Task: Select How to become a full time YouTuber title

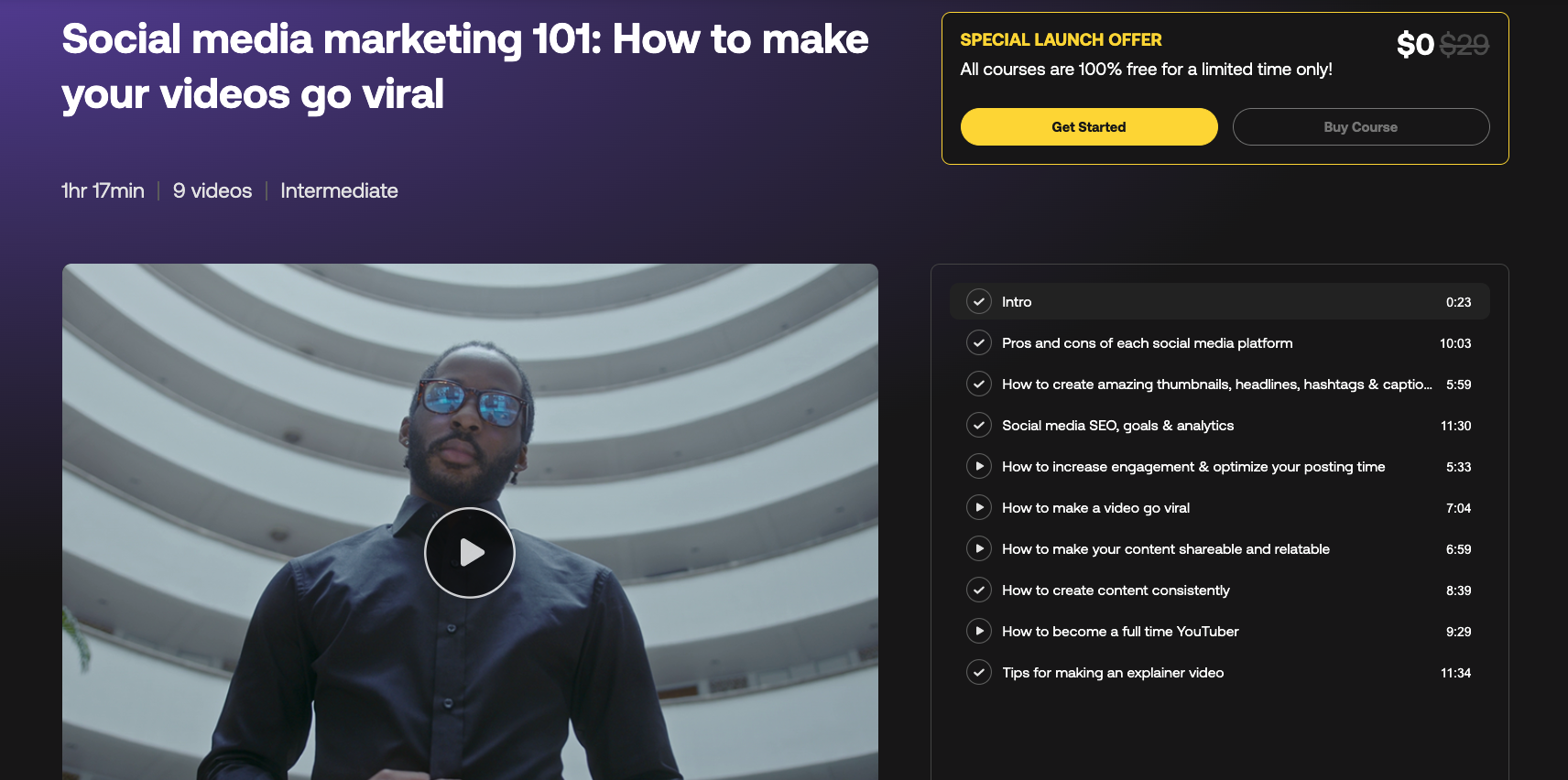Action: pyautogui.click(x=1120, y=632)
